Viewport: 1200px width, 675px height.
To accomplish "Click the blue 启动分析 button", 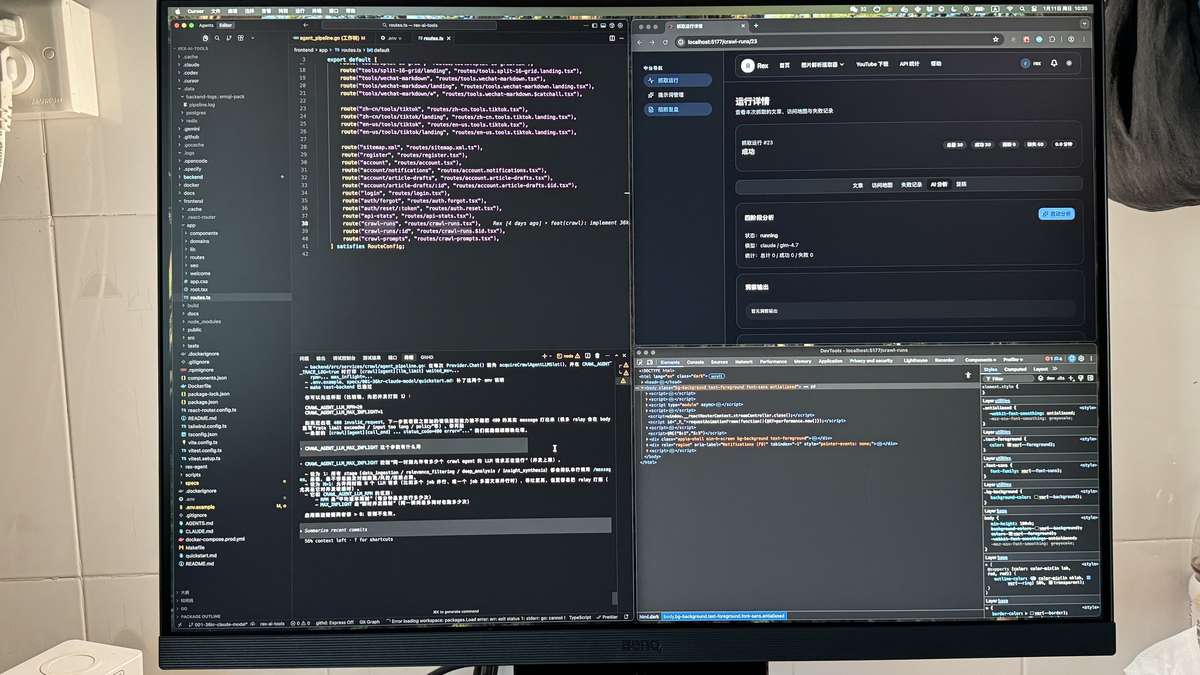I will [x=1056, y=213].
